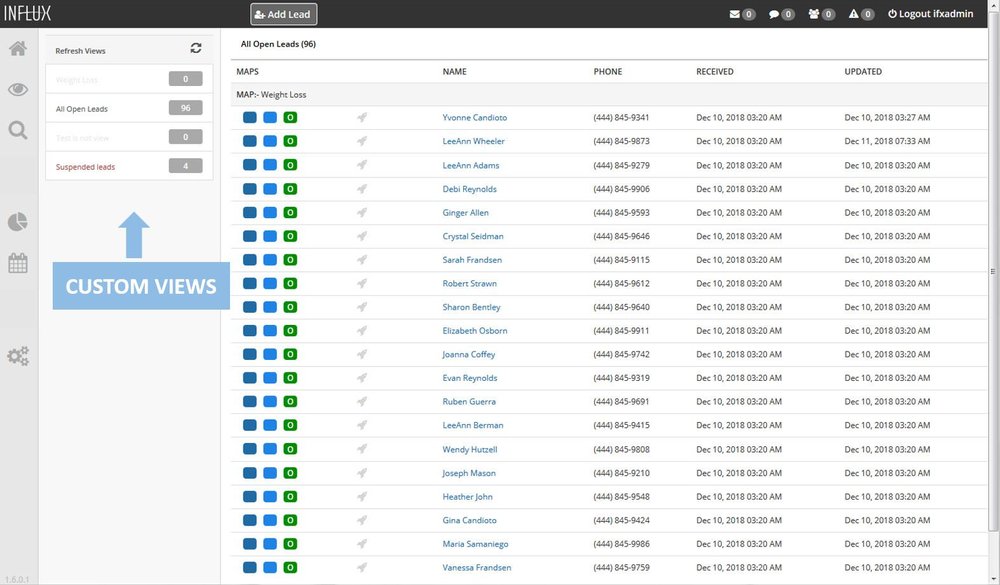Click the PHONE column header

(x=608, y=71)
